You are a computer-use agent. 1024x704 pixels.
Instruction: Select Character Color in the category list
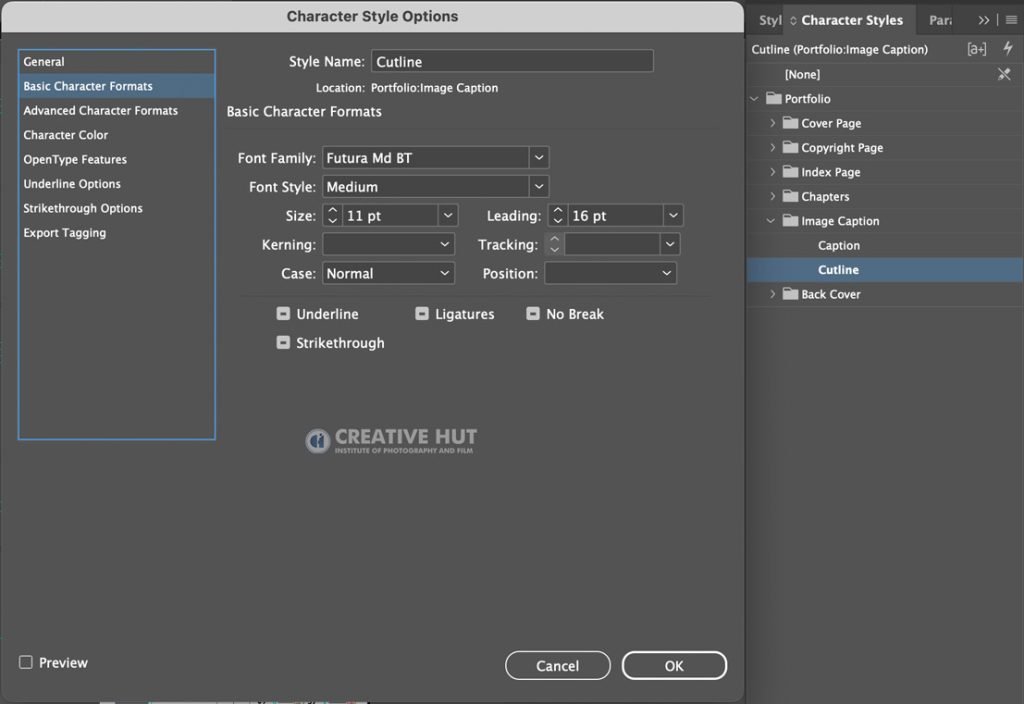tap(66, 135)
